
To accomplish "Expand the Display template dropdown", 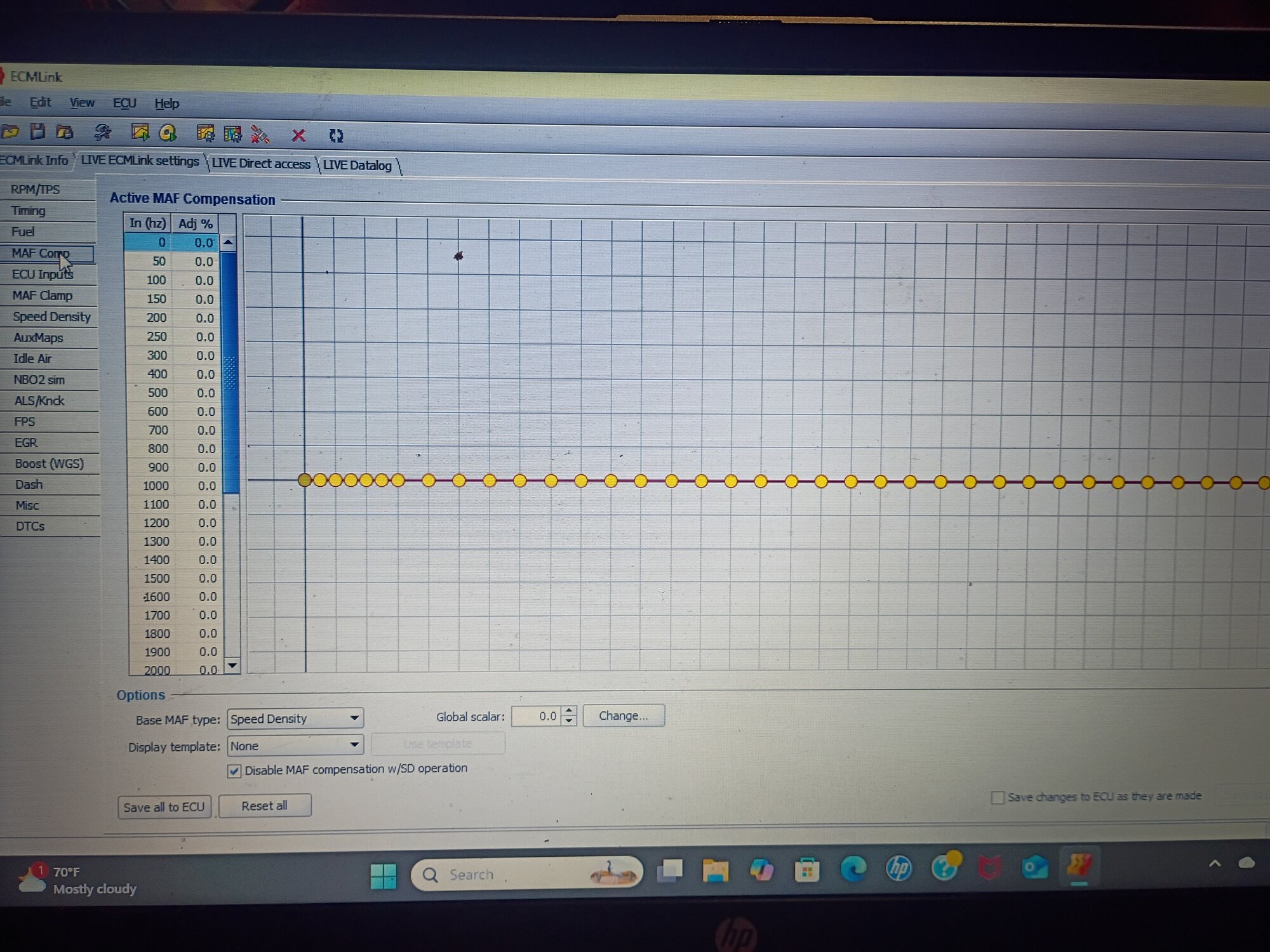I will point(295,745).
